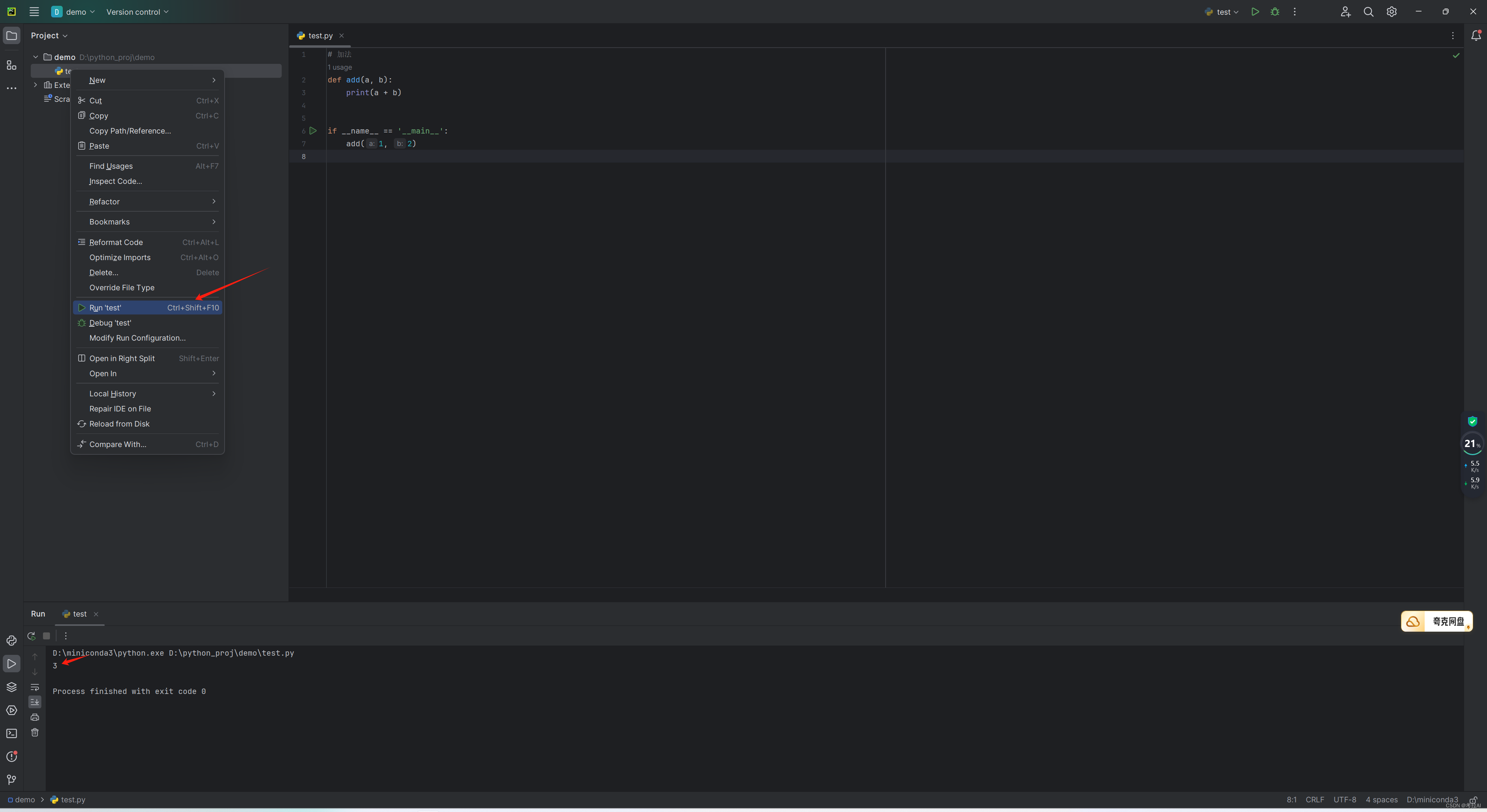Show notifications bell
The height and width of the screenshot is (812, 1487).
click(x=1476, y=35)
